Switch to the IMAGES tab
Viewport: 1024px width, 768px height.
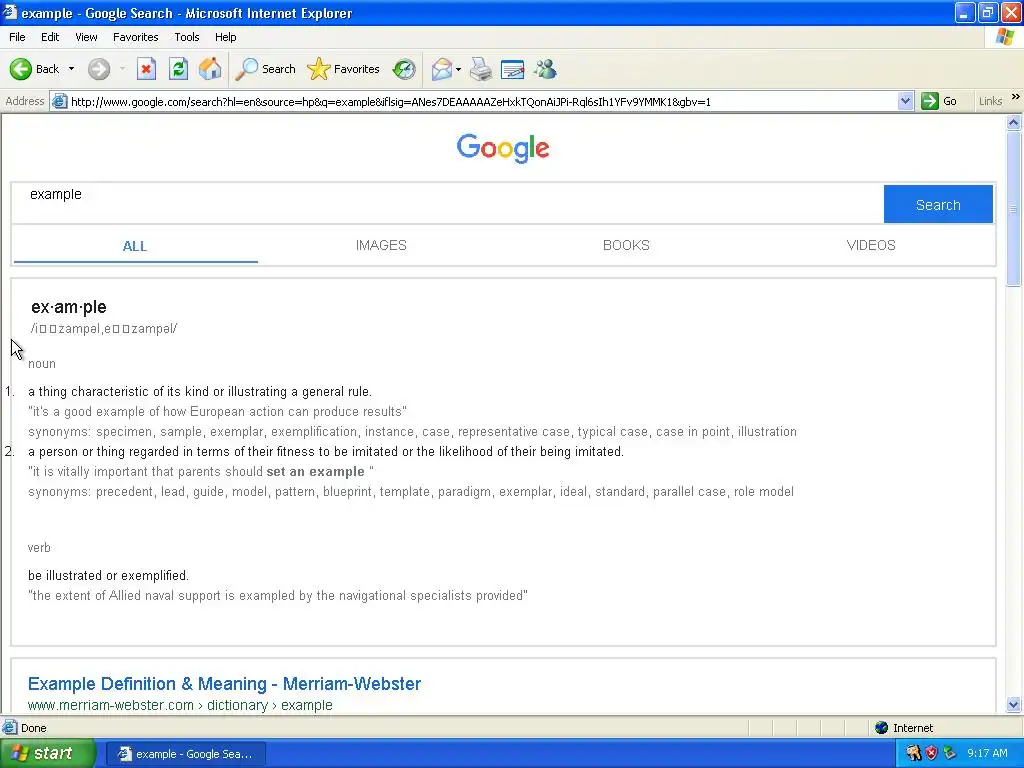coord(381,246)
